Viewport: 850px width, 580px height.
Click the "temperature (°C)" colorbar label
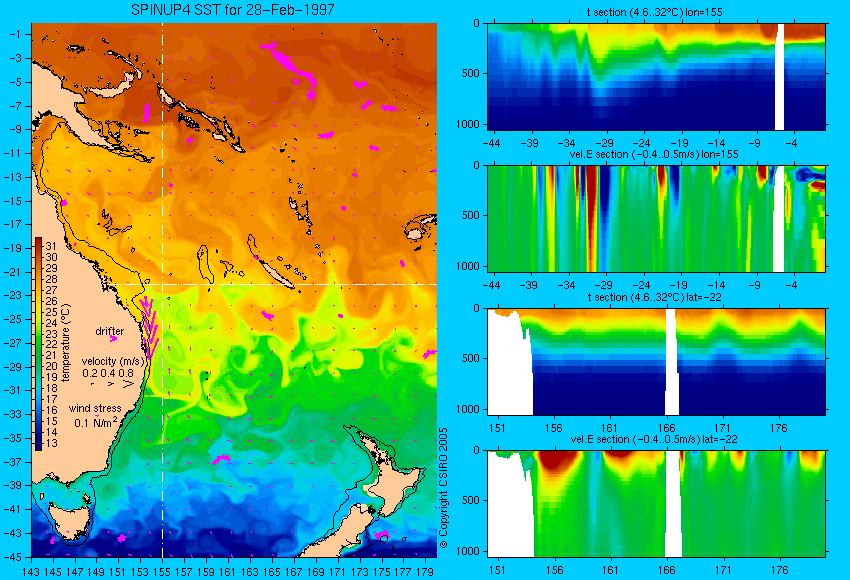(66, 343)
